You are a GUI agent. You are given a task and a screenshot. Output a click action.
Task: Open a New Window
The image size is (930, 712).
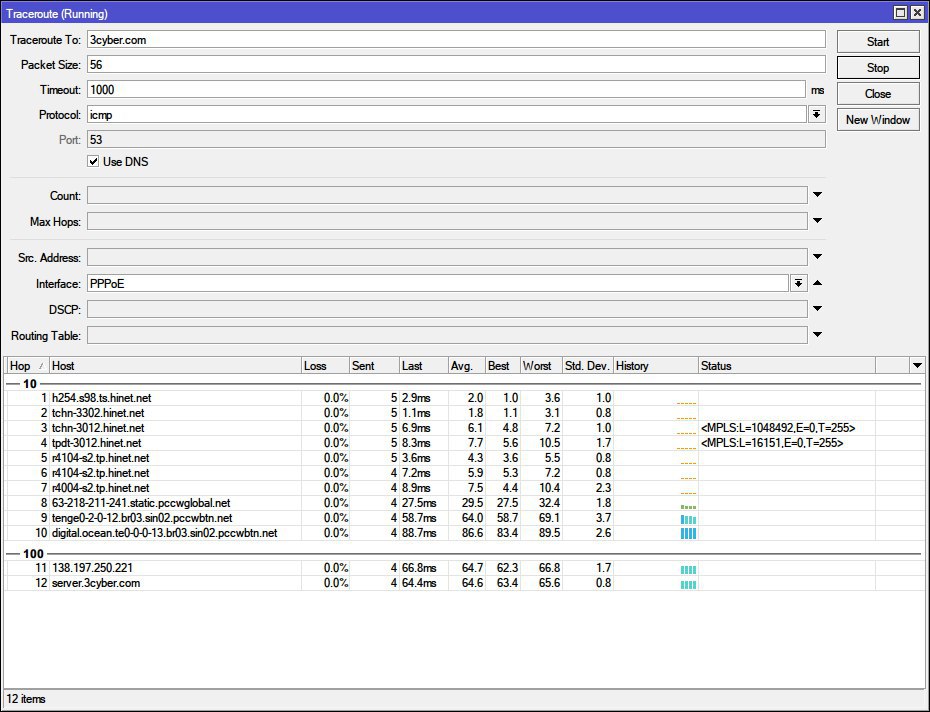[x=877, y=120]
